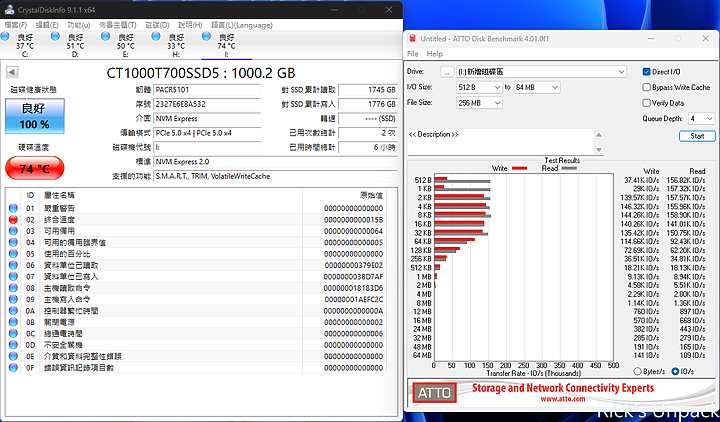Open the CrystalDiskInfo help menu (H)
Screen dimensions: 720x422
(190, 25)
